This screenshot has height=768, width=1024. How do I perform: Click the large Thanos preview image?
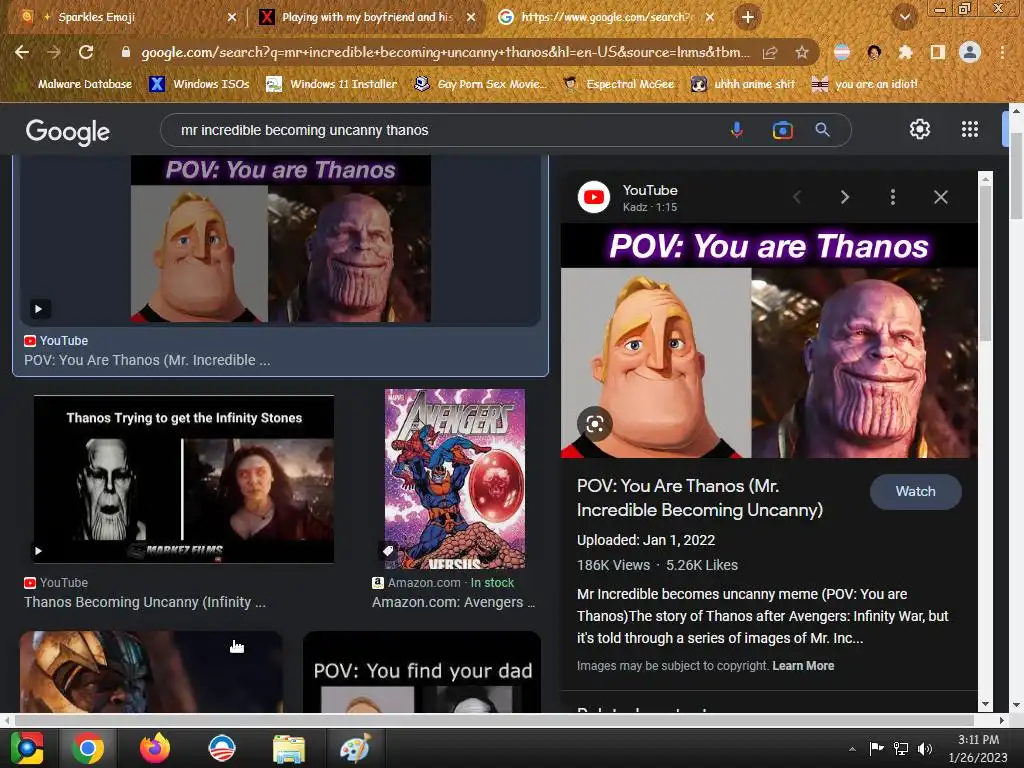pos(769,340)
